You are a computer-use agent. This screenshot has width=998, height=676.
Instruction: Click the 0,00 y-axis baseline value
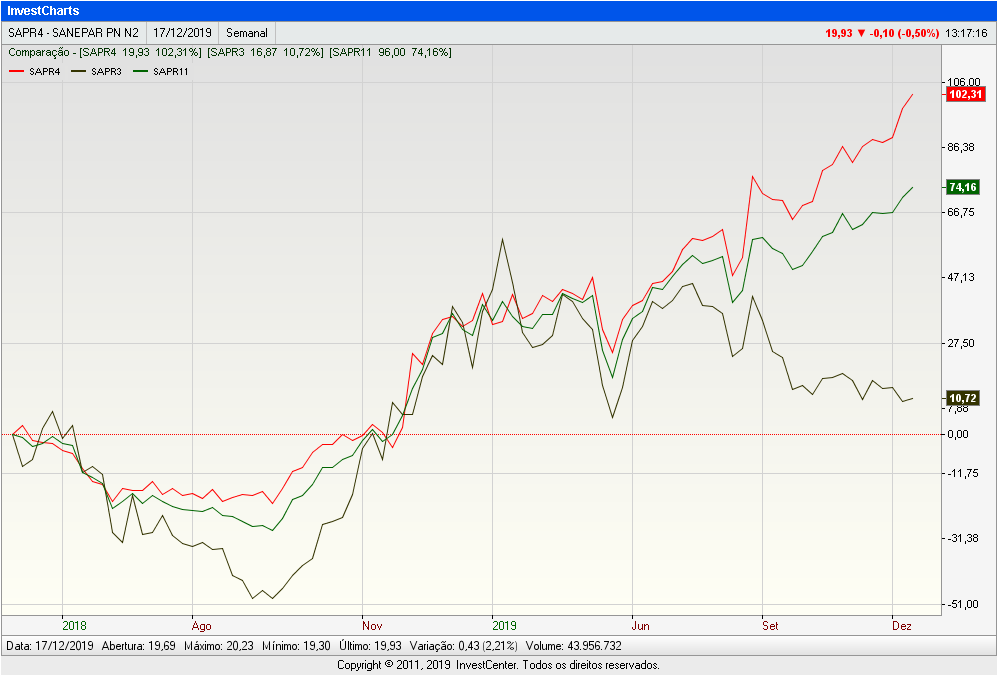pos(958,434)
